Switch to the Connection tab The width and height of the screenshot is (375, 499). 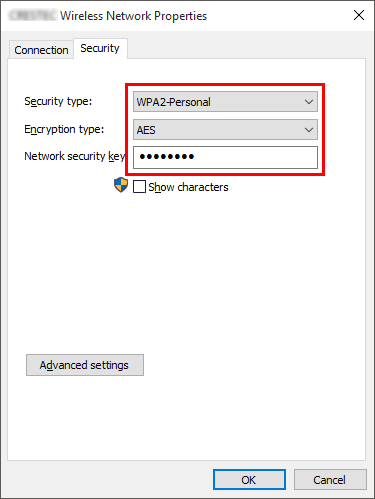[41, 50]
